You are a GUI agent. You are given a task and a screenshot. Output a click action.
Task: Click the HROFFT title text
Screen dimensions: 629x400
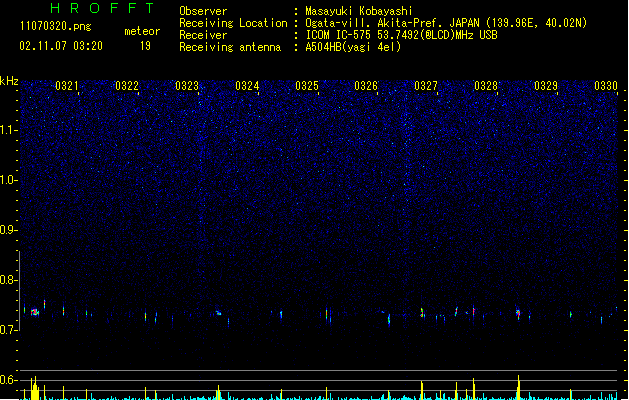103,8
